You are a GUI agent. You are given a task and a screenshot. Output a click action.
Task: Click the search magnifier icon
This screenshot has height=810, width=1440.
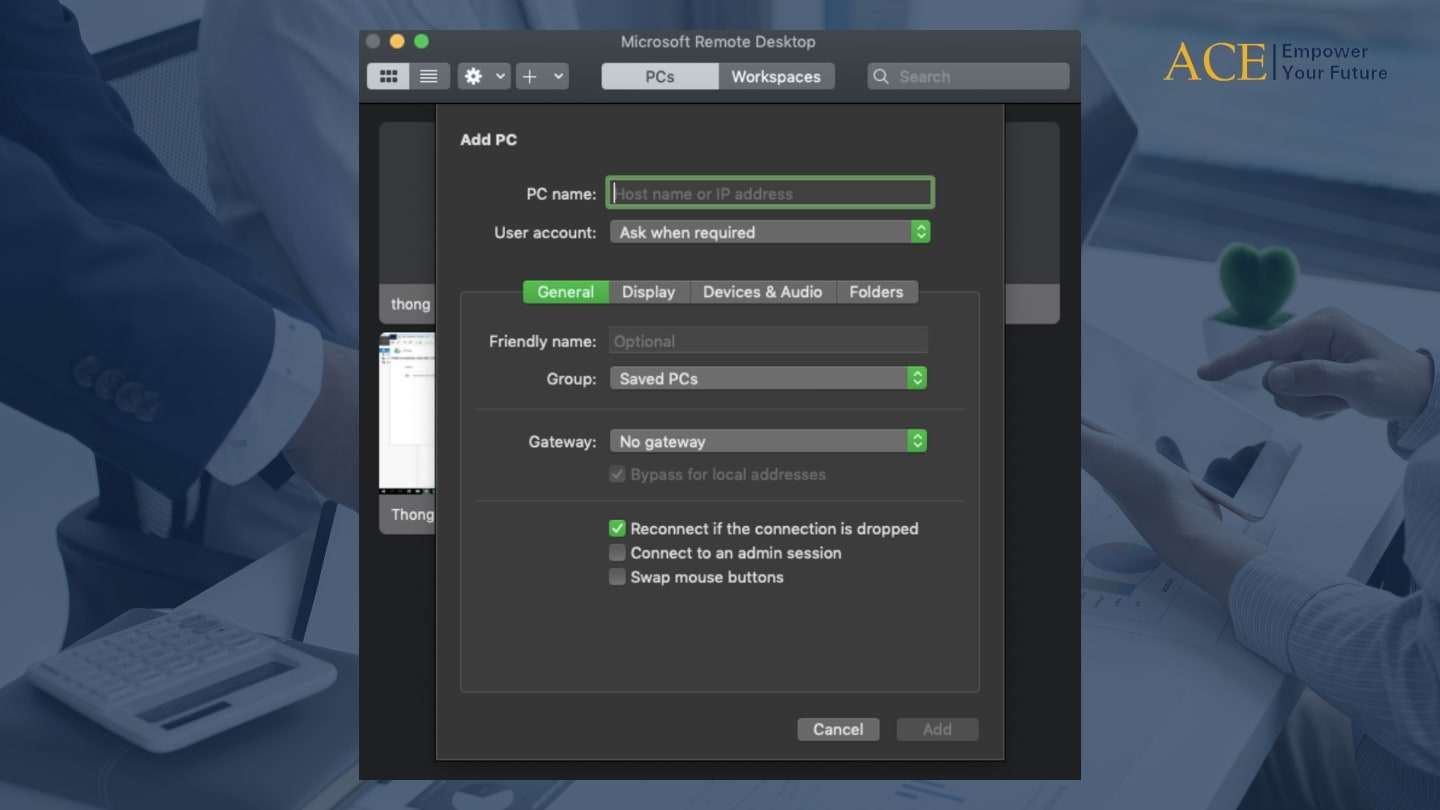pos(881,76)
